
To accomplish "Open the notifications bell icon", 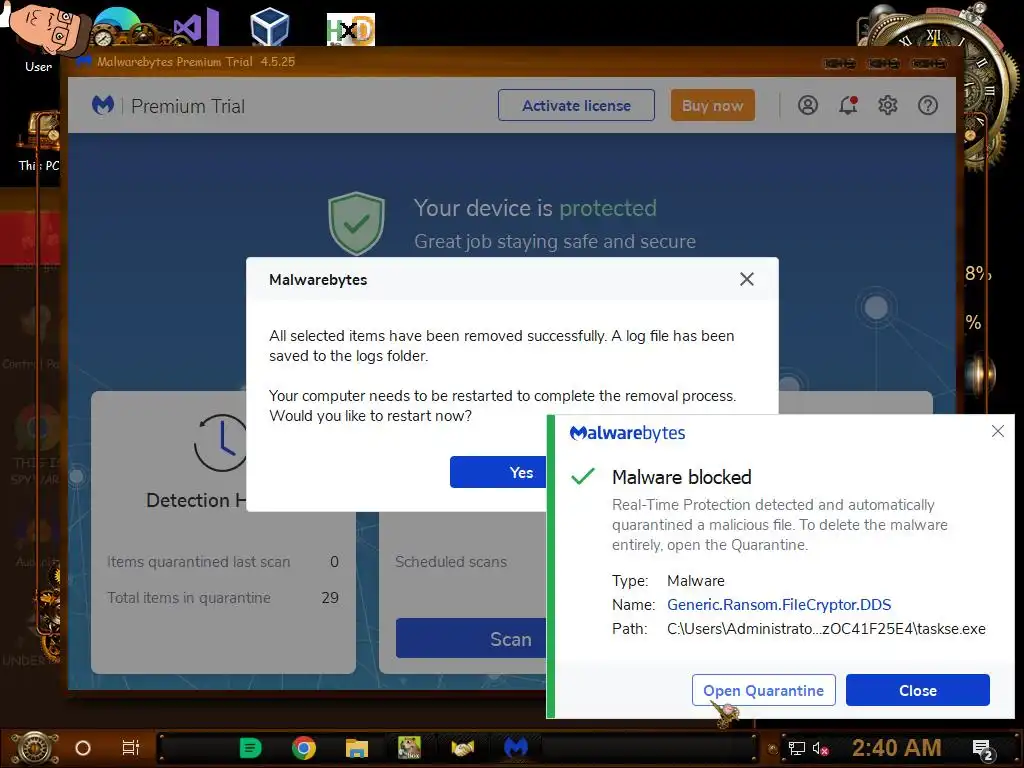I will [848, 105].
